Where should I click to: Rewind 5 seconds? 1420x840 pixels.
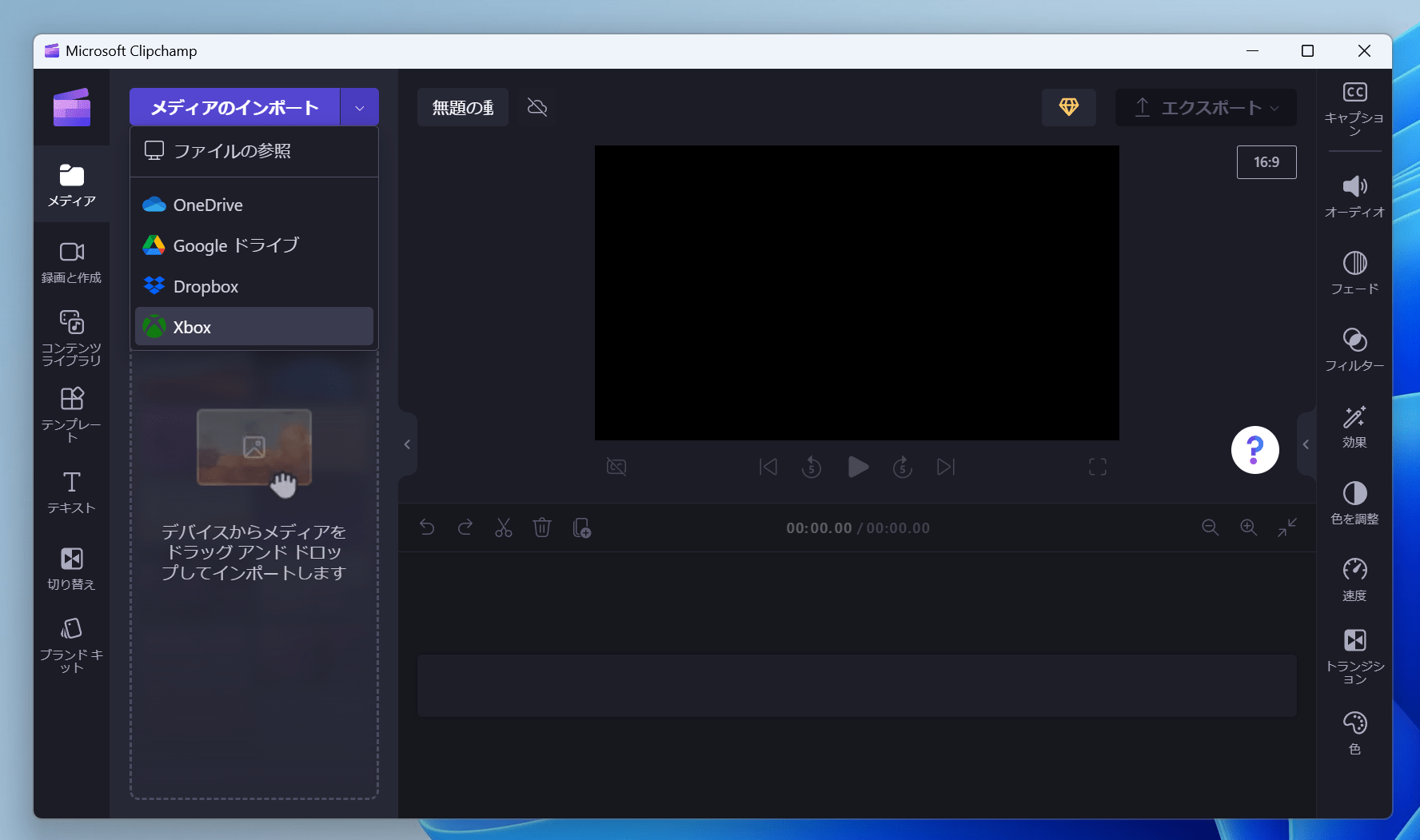pyautogui.click(x=812, y=467)
